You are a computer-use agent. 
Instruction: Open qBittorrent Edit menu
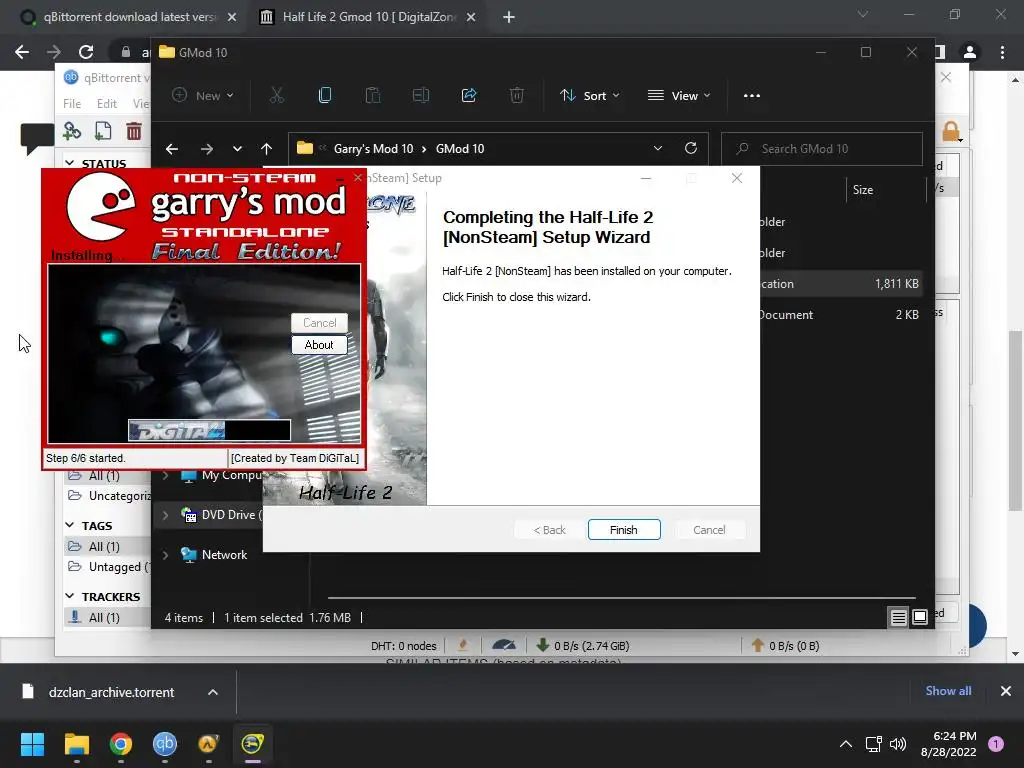106,104
